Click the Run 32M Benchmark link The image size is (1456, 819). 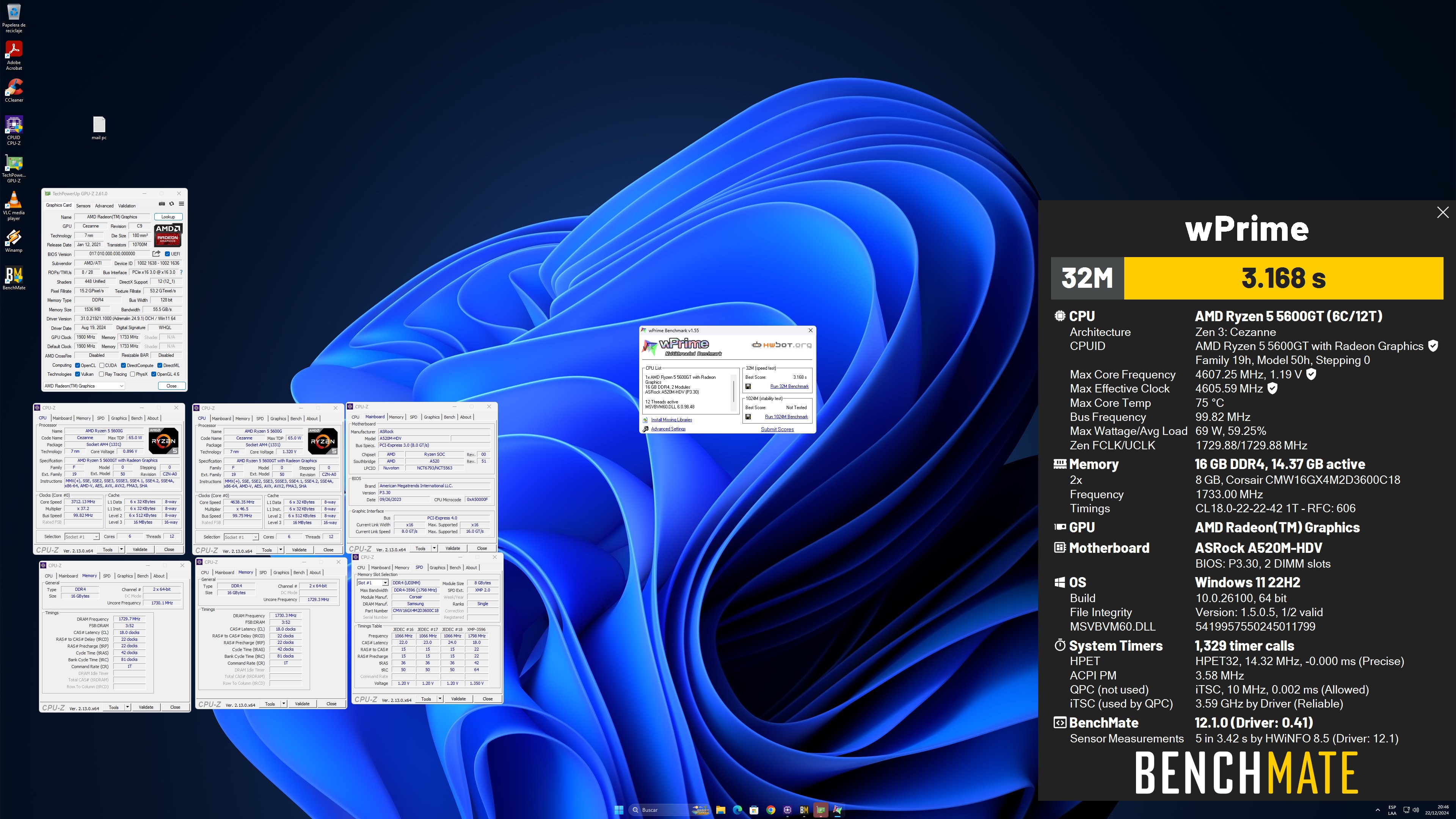click(x=789, y=387)
